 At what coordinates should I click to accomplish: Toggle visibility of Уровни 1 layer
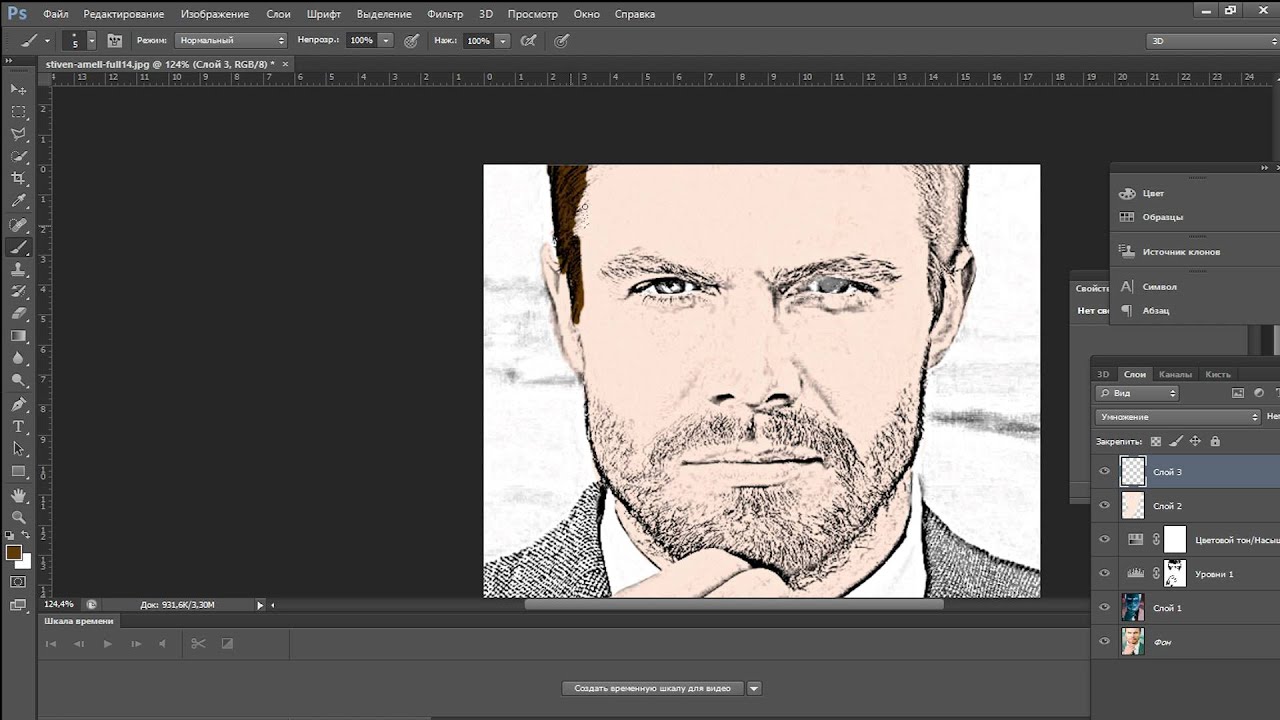pyautogui.click(x=1104, y=574)
